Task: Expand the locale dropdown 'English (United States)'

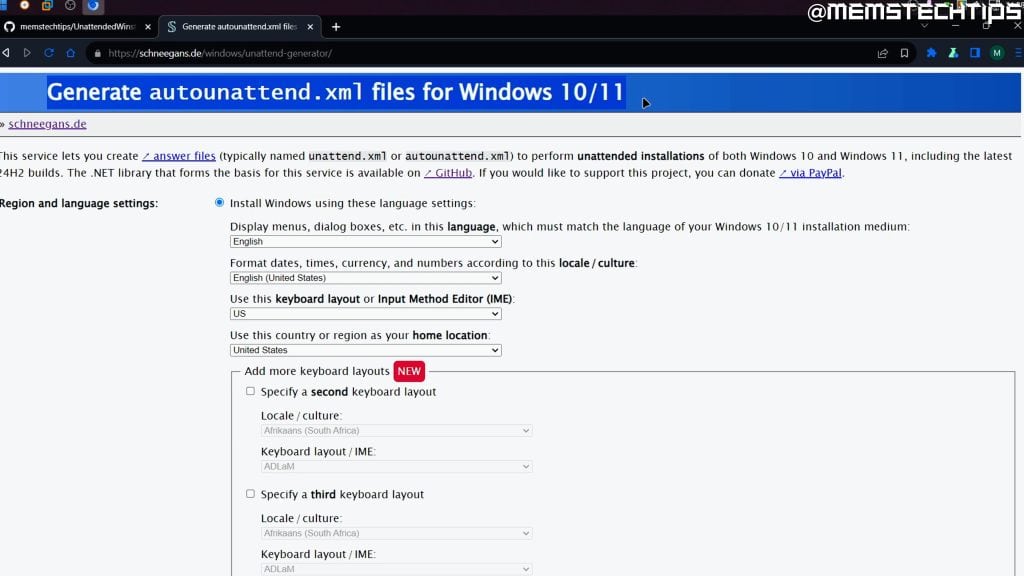Action: tap(365, 278)
